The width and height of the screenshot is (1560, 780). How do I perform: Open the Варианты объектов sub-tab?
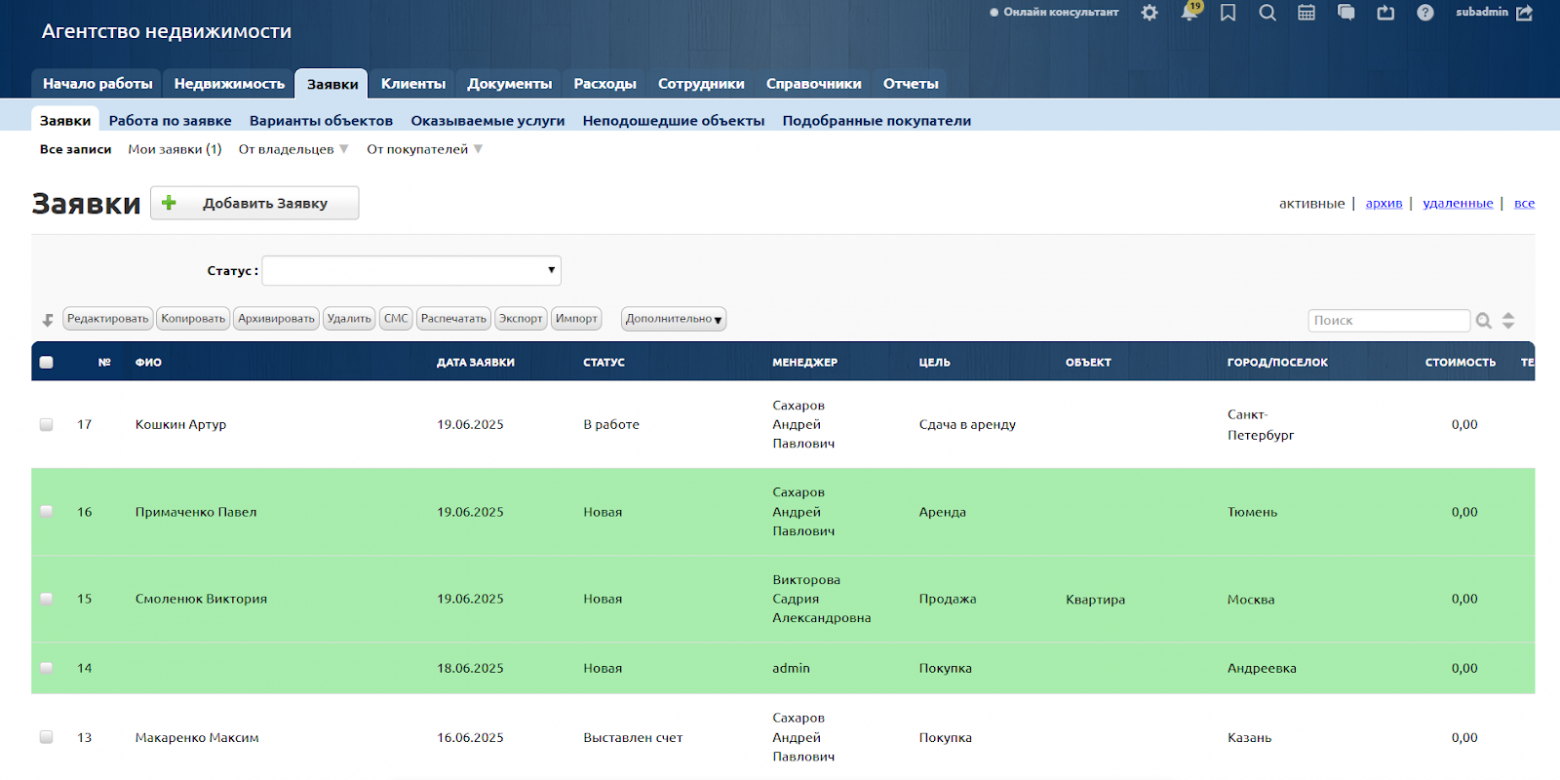coord(321,121)
